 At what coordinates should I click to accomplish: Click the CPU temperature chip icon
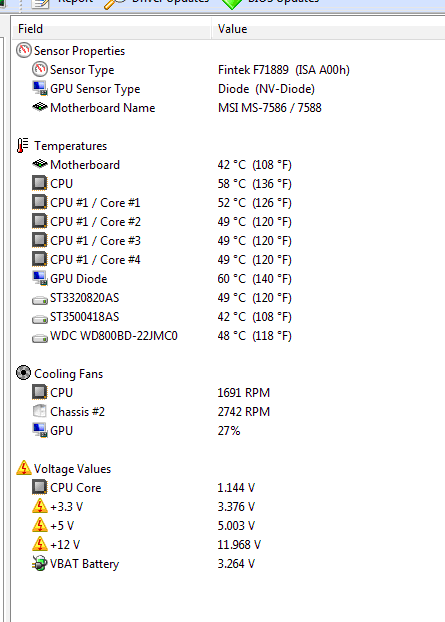coord(40,183)
